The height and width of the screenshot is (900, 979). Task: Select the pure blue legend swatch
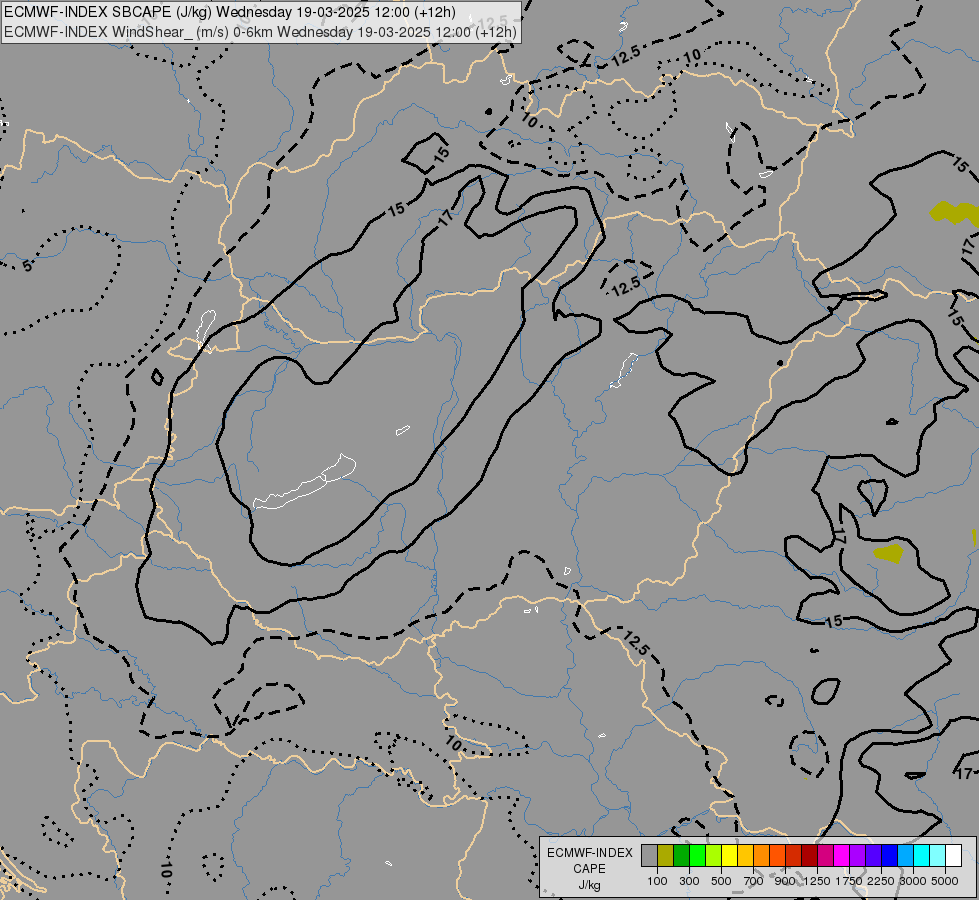click(889, 855)
